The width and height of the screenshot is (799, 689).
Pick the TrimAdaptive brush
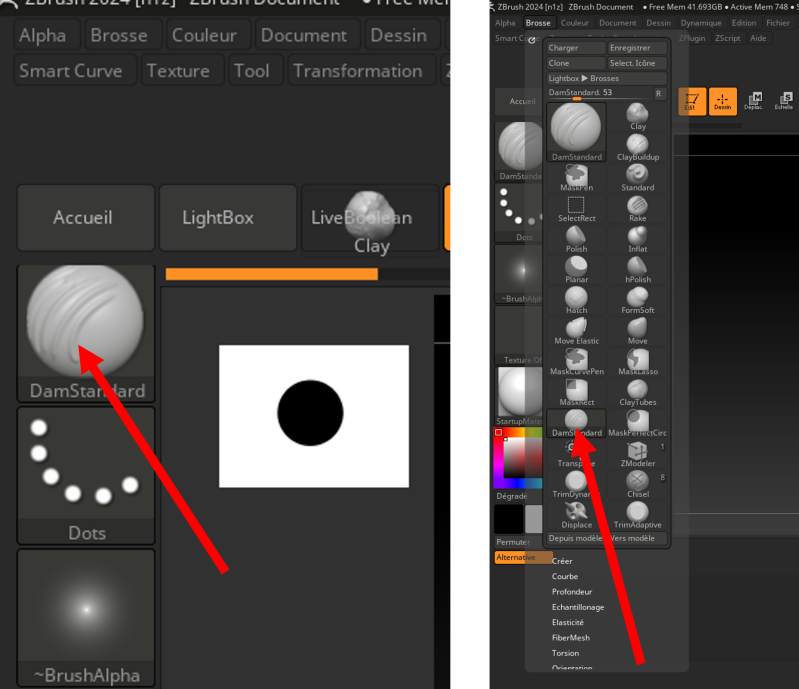click(x=637, y=515)
